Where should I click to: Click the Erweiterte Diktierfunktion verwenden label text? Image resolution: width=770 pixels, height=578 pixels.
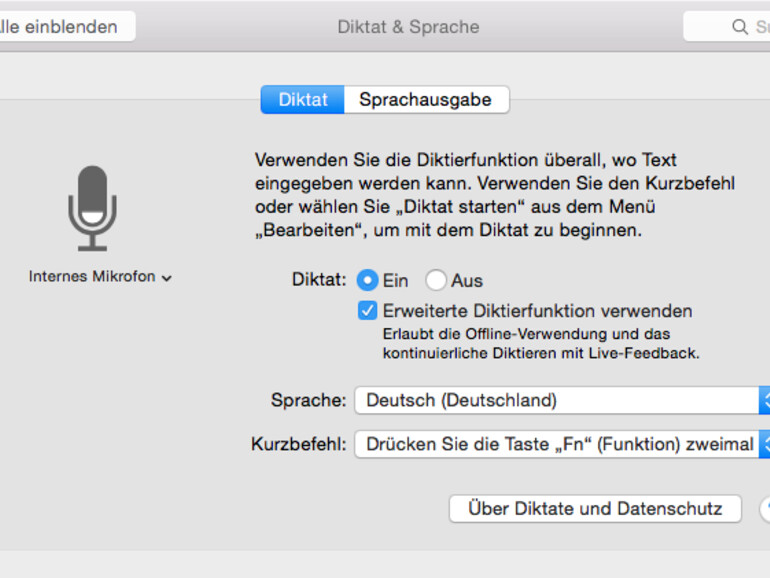tap(537, 311)
